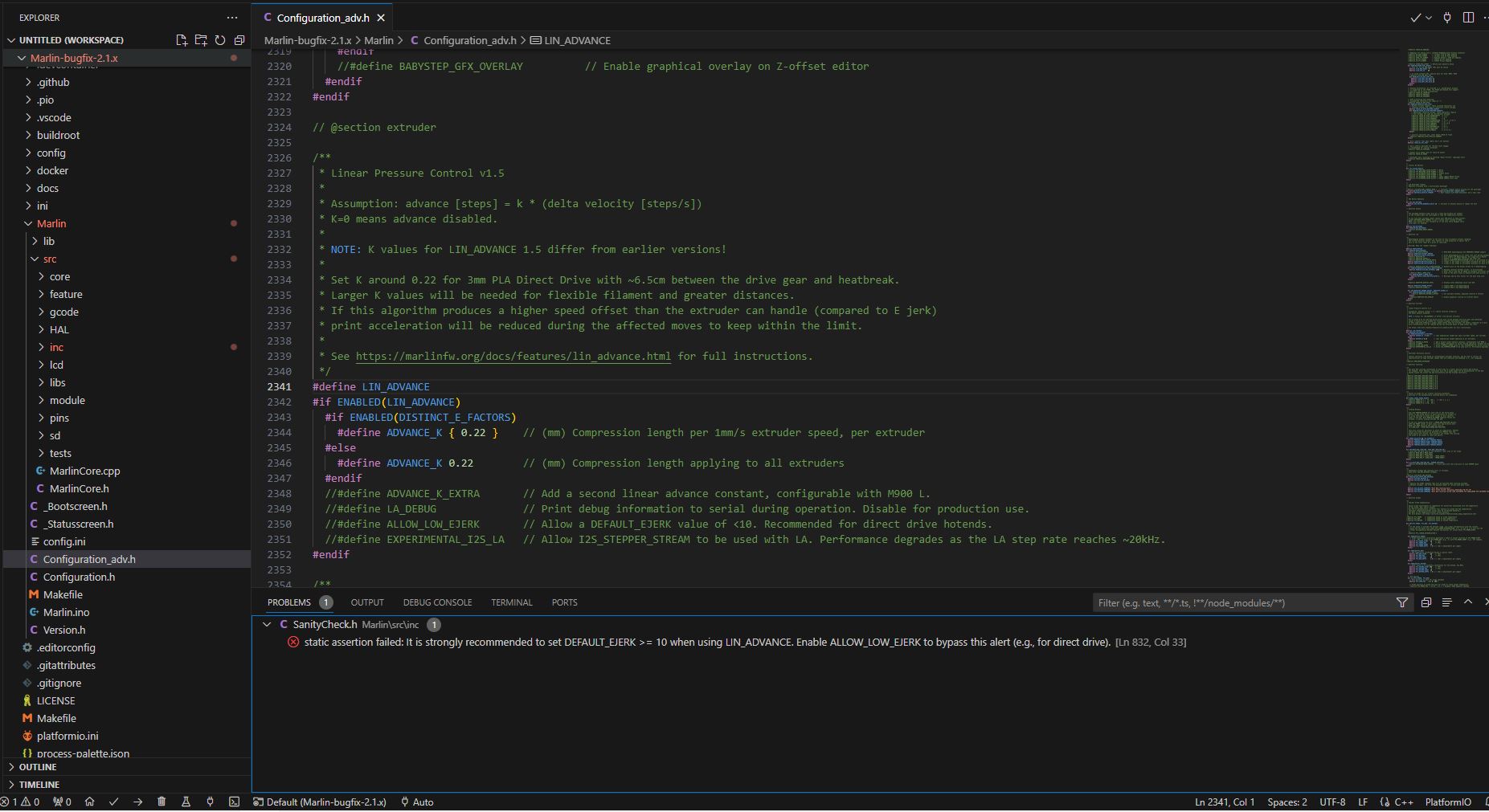
Task: Click PlatformIO Clean trash icon
Action: pos(162,802)
